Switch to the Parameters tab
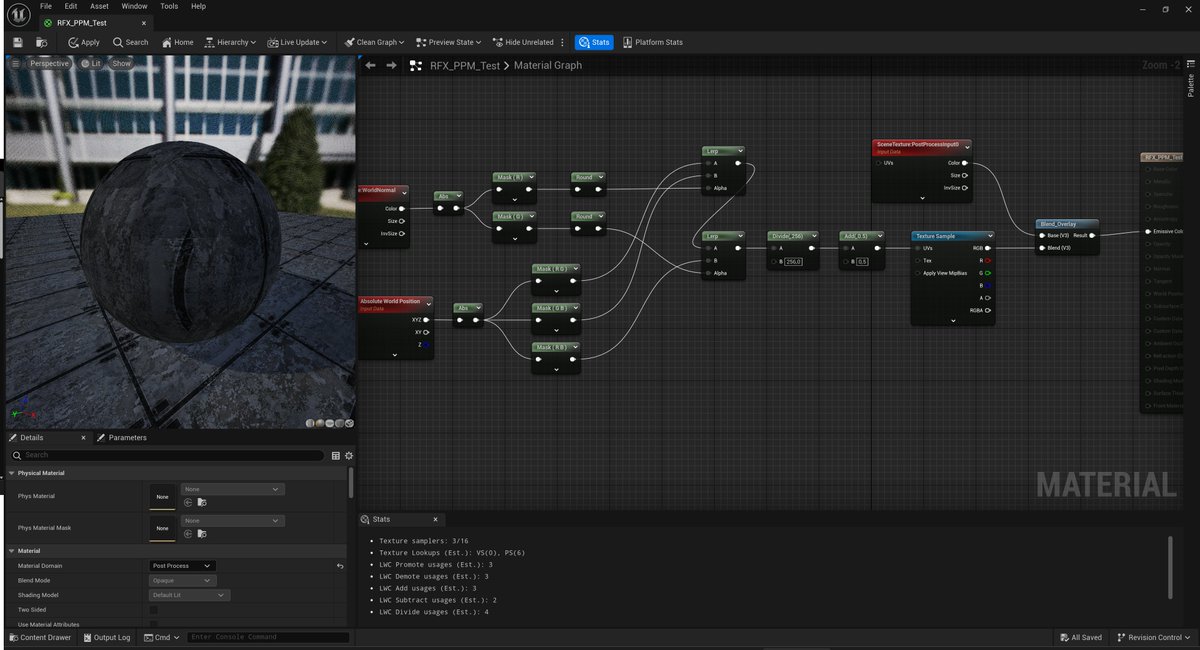The image size is (1200, 650). point(122,437)
